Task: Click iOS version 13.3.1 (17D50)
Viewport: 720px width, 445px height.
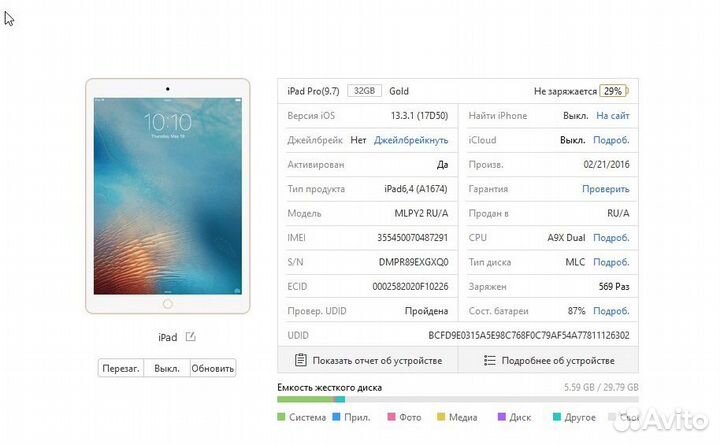Action: click(x=419, y=116)
